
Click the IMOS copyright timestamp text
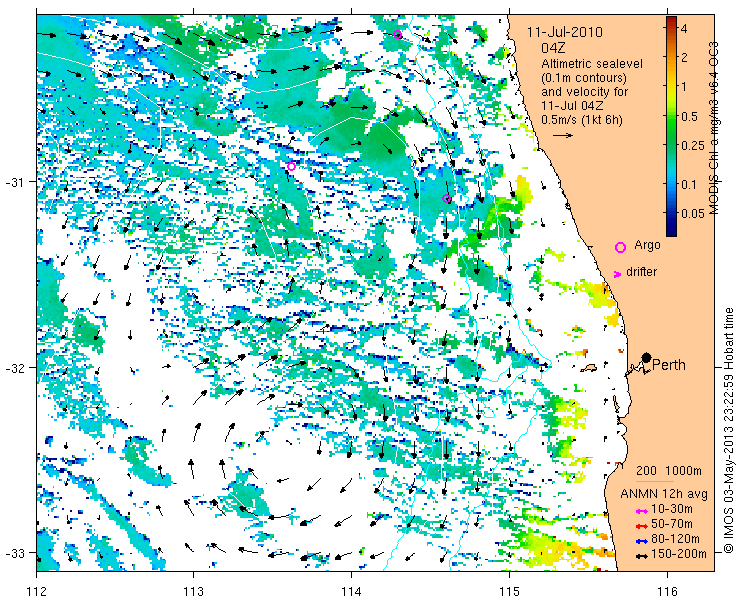[x=729, y=430]
